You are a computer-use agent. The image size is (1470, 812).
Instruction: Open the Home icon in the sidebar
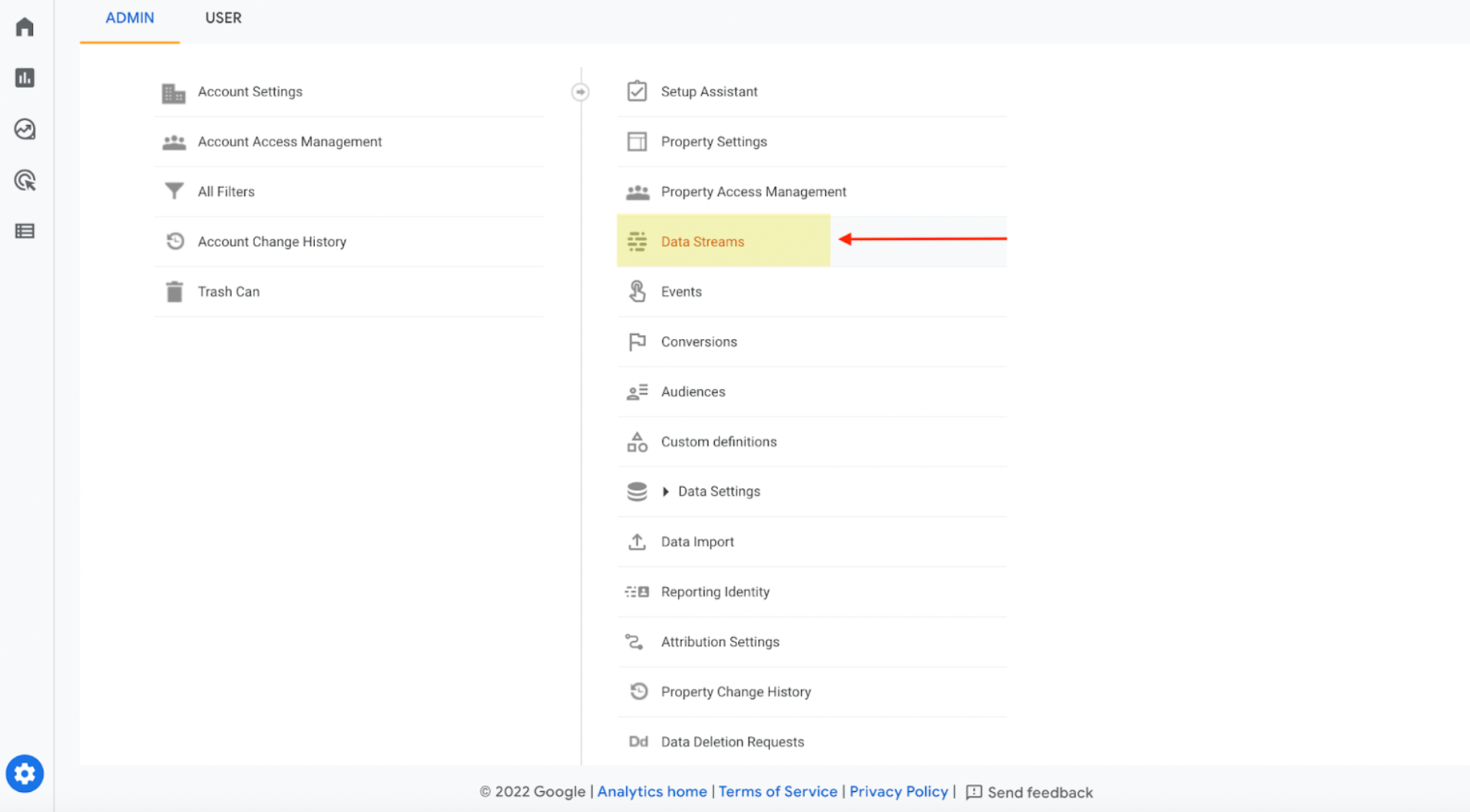pos(25,27)
